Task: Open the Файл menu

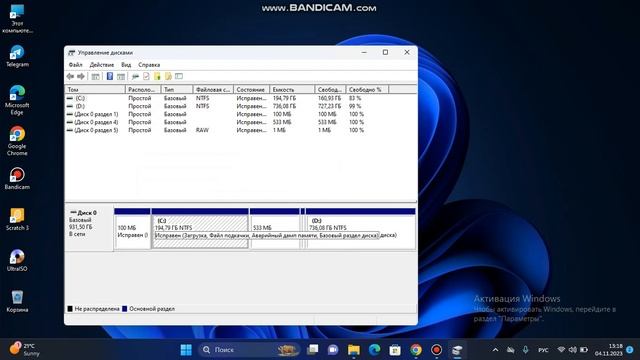Action: pos(75,65)
